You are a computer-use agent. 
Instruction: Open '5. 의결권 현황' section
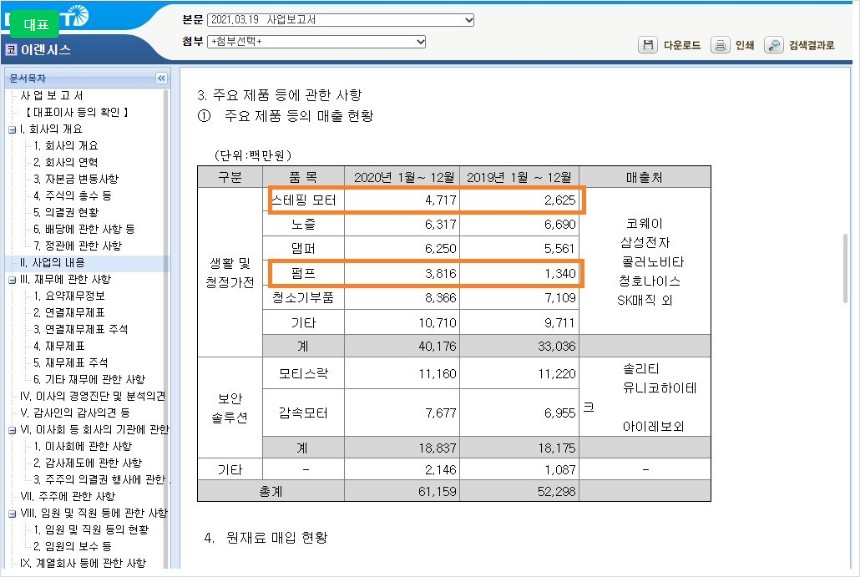tap(66, 212)
